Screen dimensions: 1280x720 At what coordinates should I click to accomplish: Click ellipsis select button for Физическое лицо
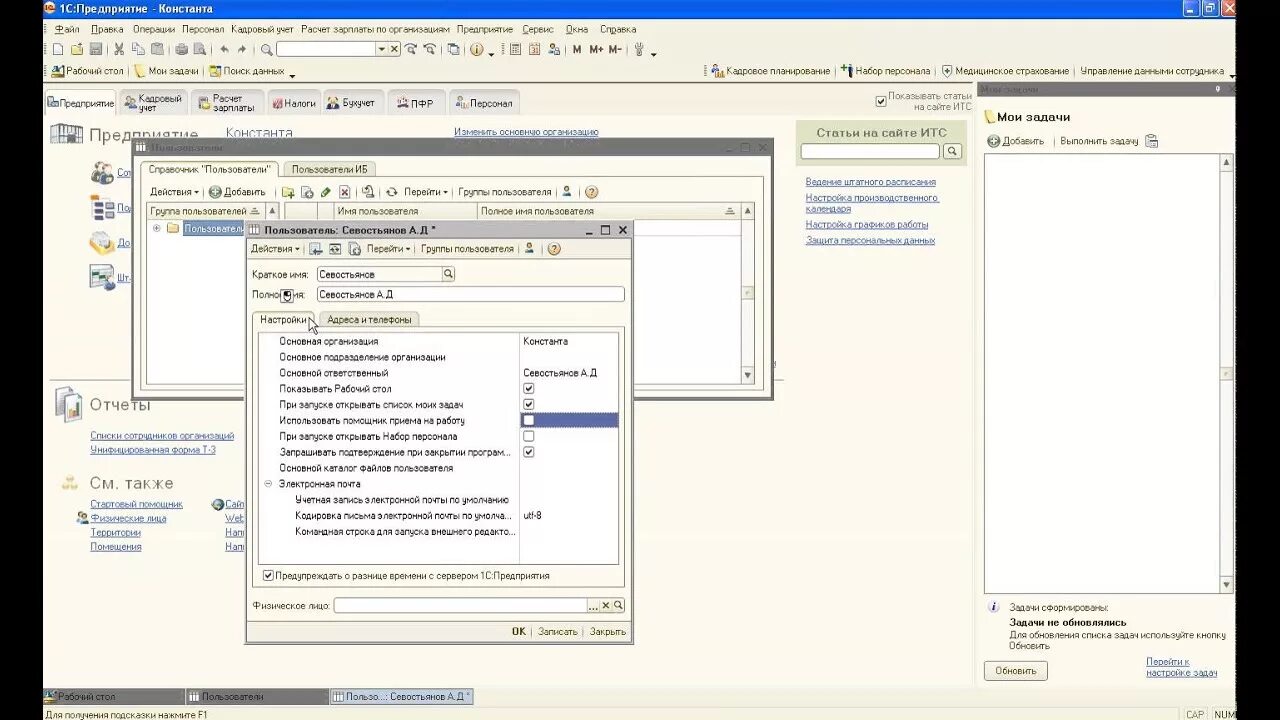593,605
